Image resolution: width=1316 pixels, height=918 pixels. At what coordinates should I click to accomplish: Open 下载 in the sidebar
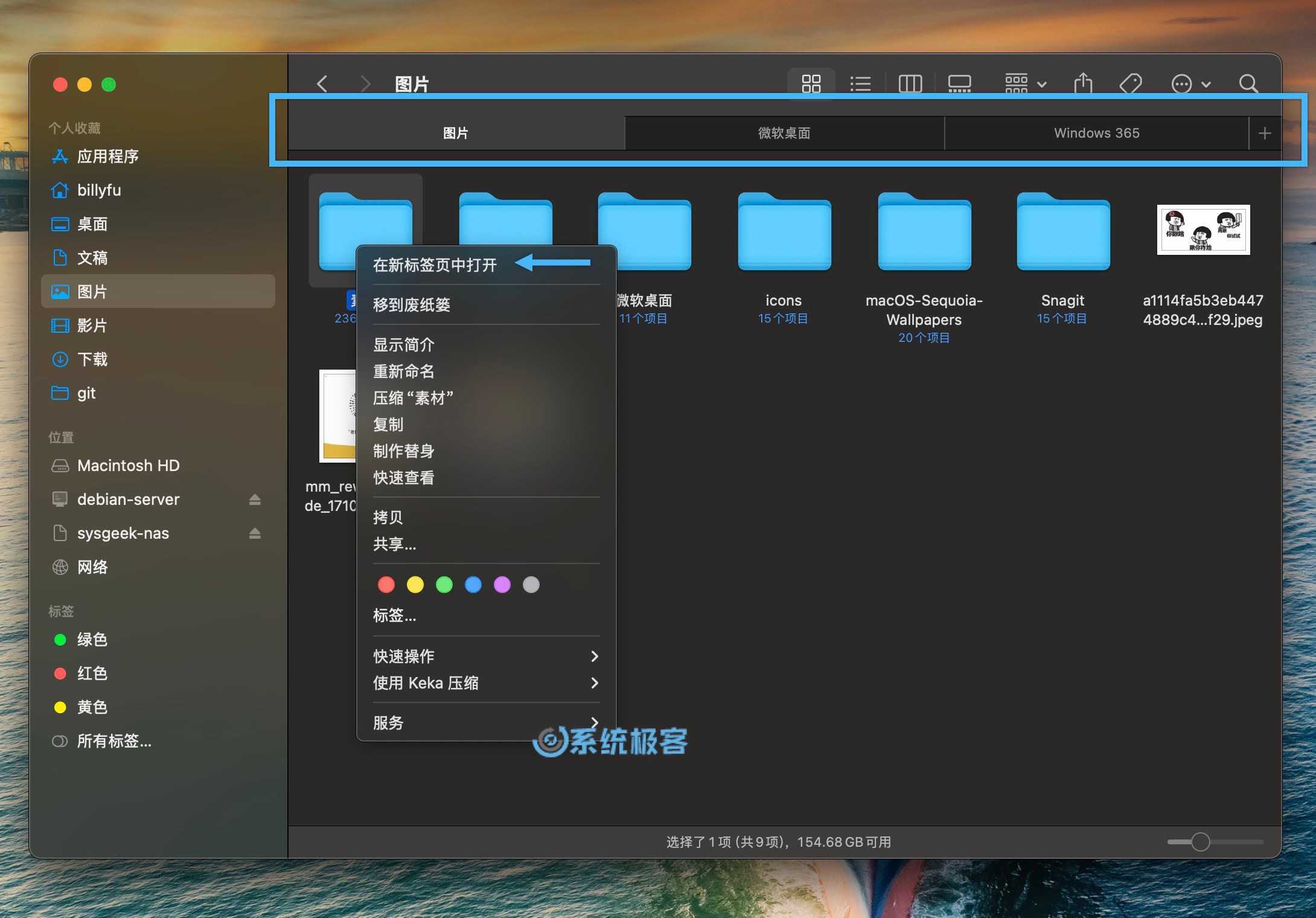(158, 359)
